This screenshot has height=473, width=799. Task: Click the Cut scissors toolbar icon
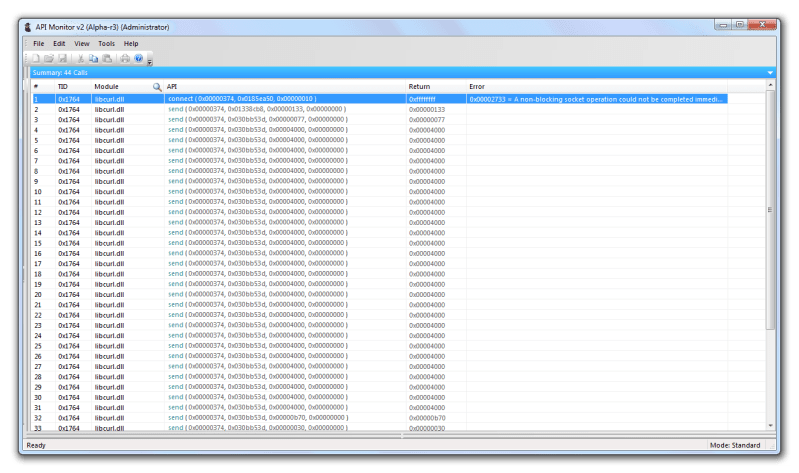pos(80,59)
